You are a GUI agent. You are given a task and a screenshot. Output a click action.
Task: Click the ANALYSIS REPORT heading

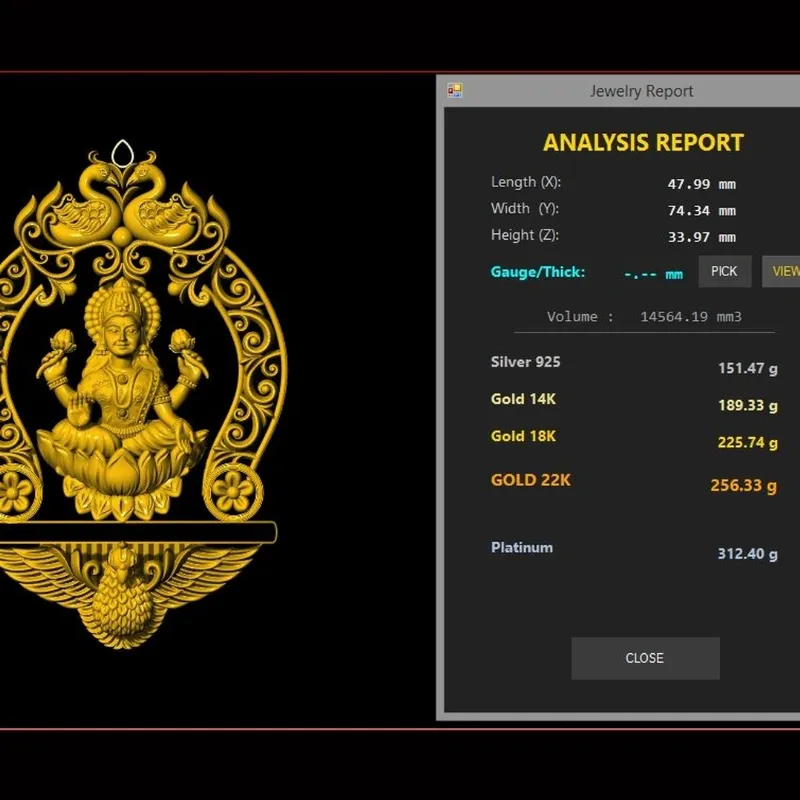(x=643, y=142)
